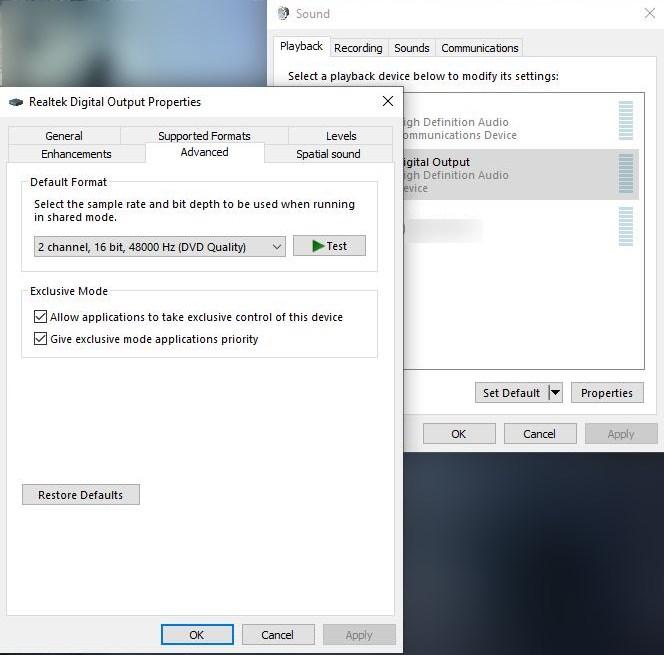Close the Sound window
This screenshot has height=655, width=664.
pos(650,14)
